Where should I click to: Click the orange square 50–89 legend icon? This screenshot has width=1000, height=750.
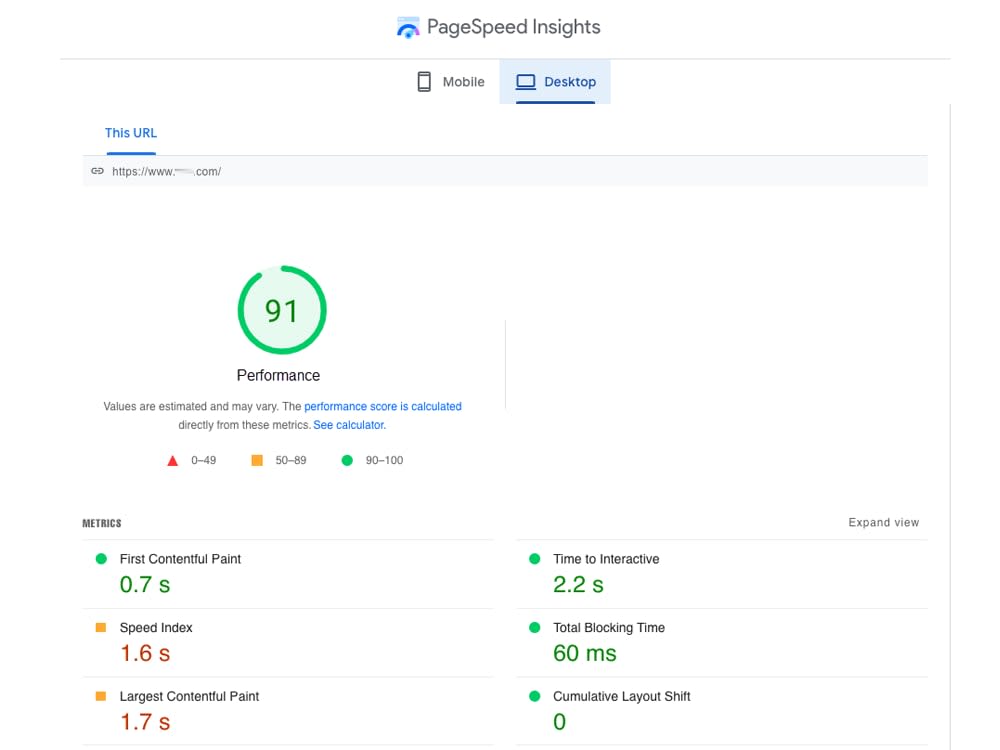[257, 460]
